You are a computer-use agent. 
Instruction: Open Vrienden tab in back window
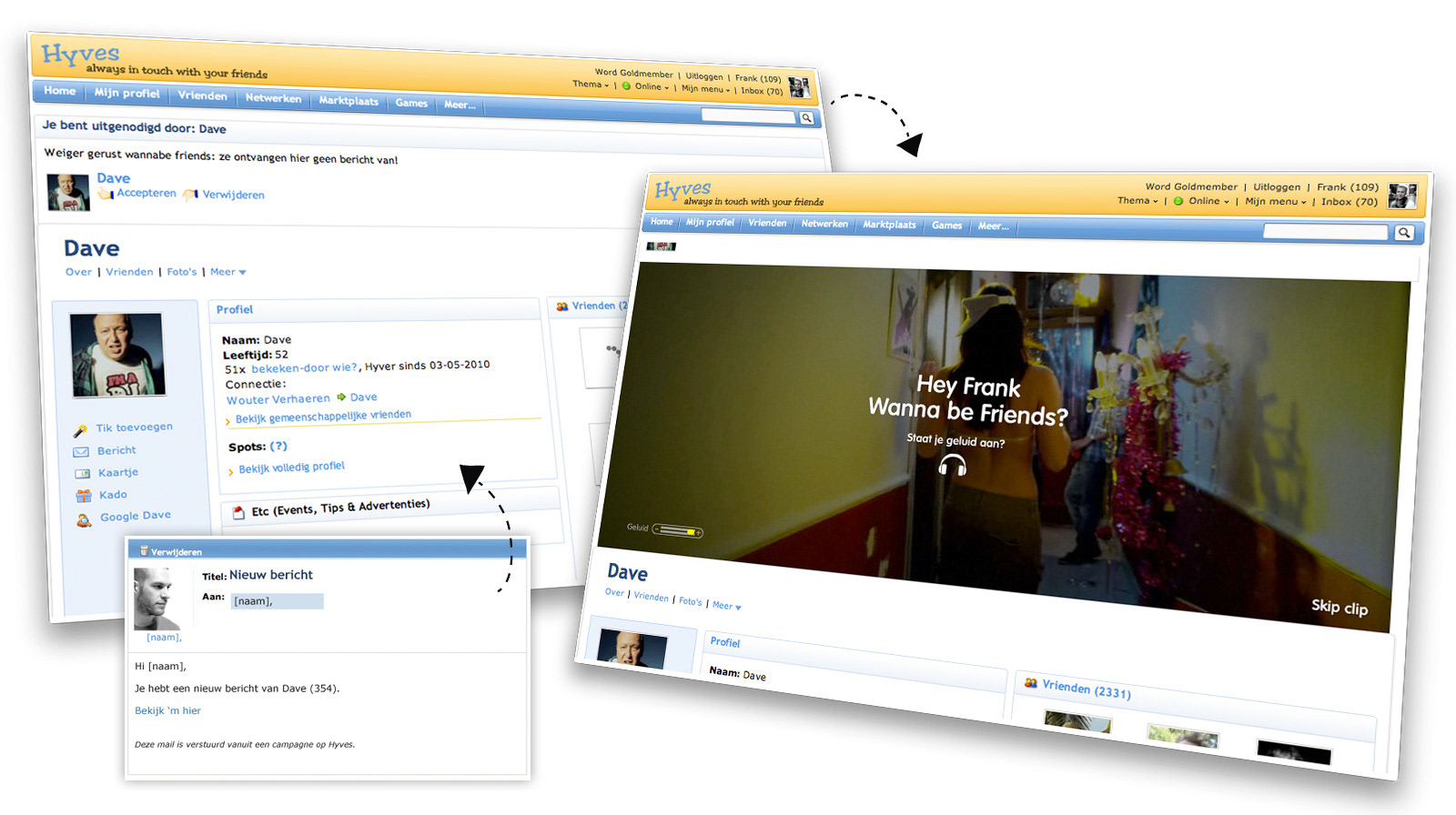(x=202, y=96)
